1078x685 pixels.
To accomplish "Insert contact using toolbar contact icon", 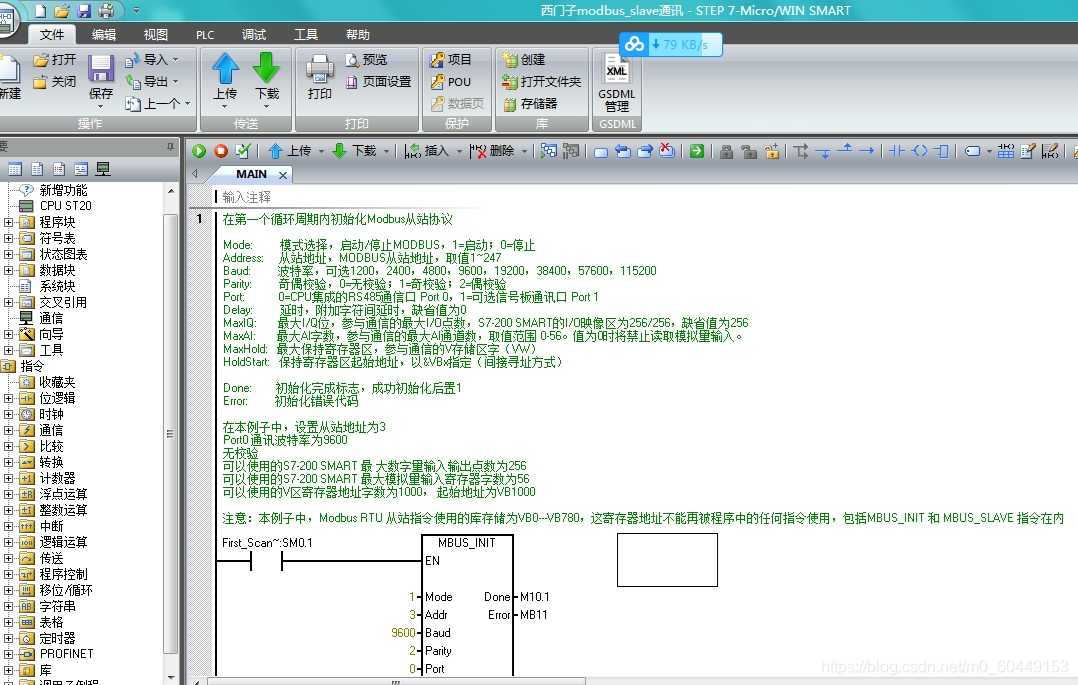I will (896, 151).
